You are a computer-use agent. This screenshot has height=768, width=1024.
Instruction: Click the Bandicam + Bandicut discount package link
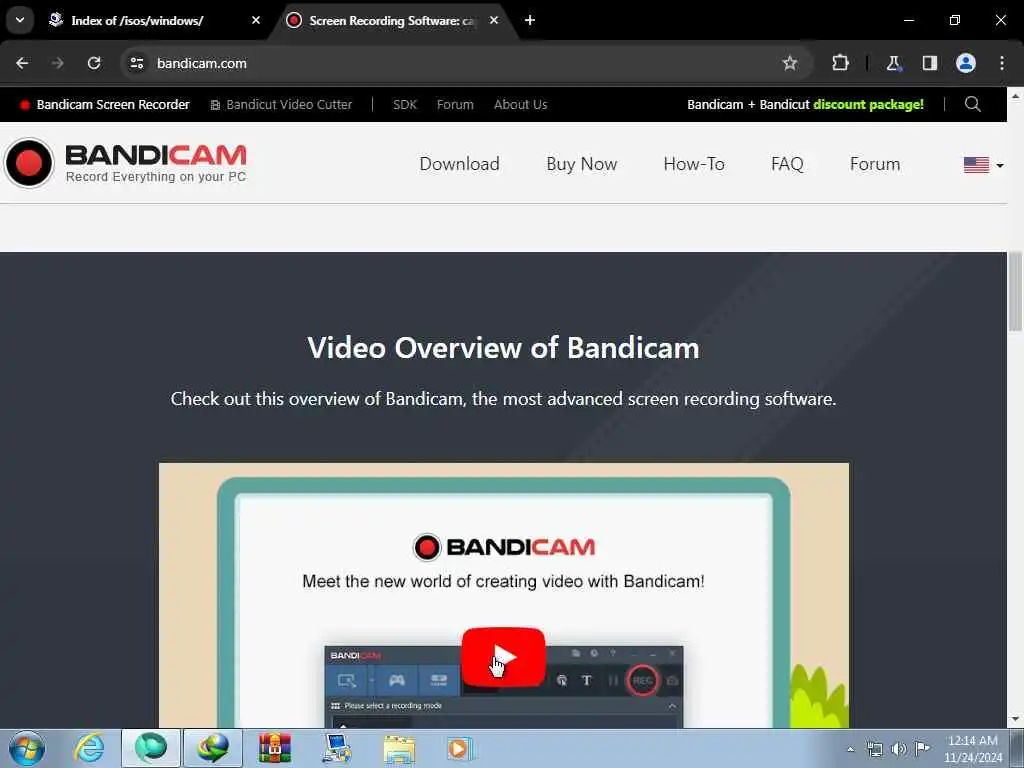tap(805, 104)
